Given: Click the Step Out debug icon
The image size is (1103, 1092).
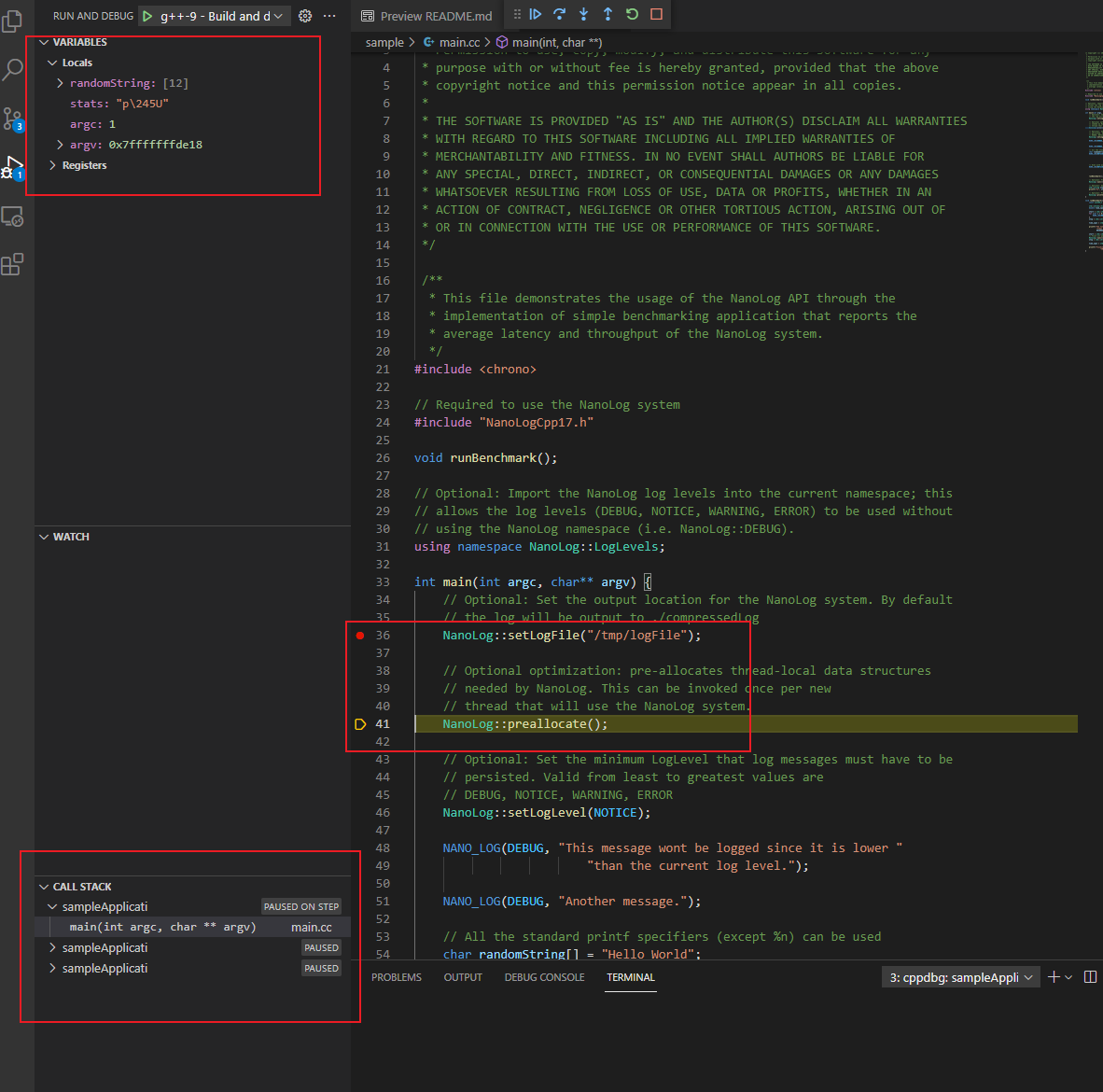Looking at the screenshot, I should (x=607, y=14).
